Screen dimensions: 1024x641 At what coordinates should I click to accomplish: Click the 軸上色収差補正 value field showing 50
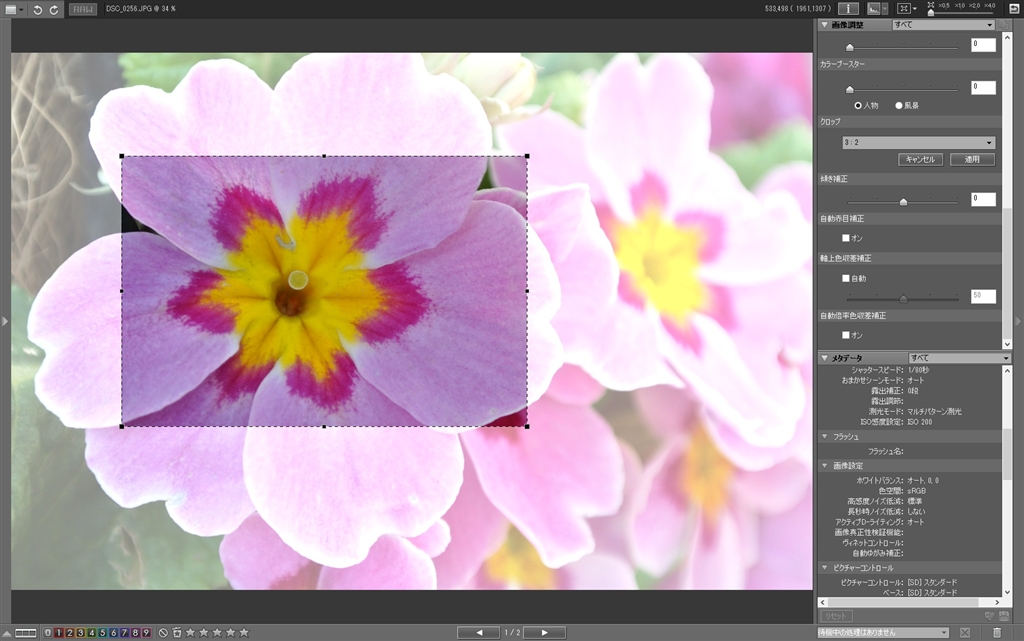point(983,296)
